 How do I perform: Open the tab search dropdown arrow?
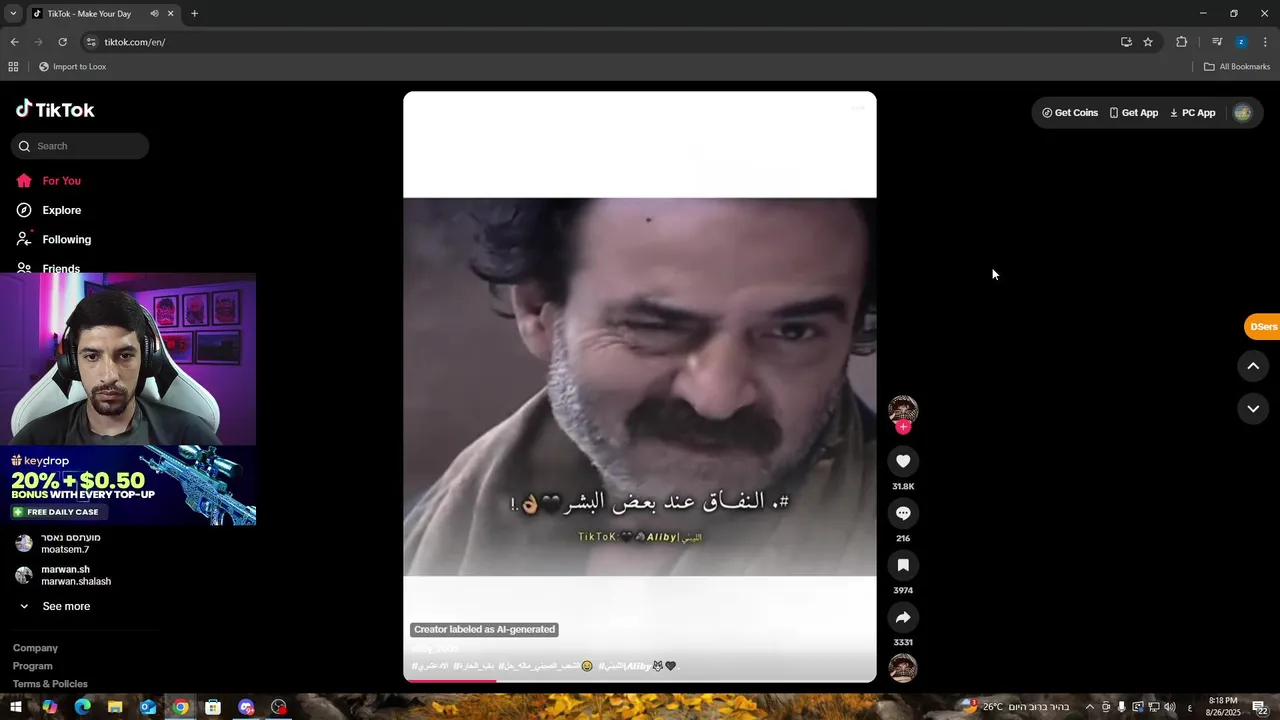(x=13, y=14)
